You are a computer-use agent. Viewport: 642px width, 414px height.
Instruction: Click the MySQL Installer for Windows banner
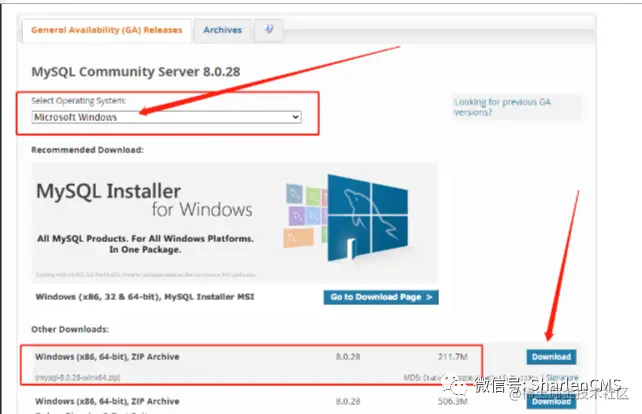click(235, 223)
